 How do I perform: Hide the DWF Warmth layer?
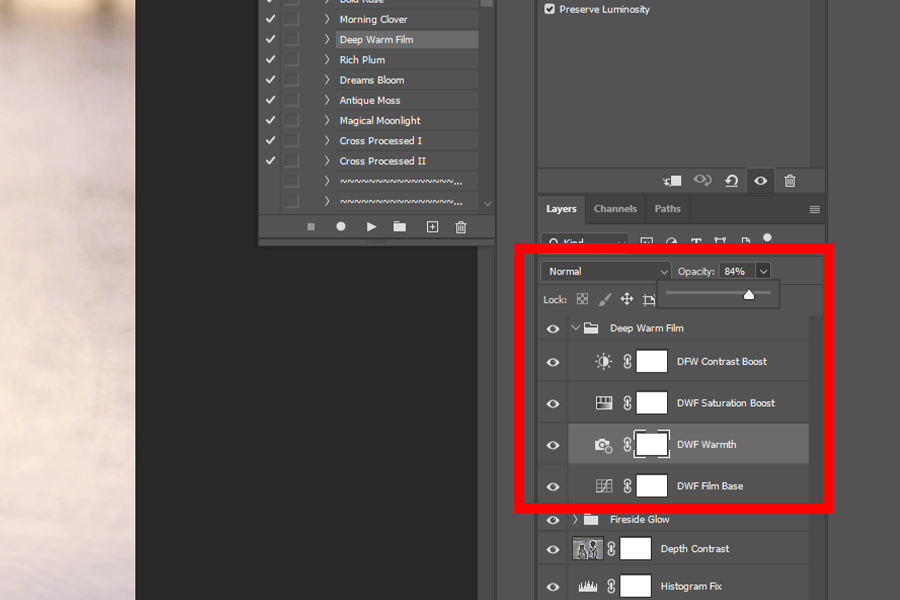point(553,445)
